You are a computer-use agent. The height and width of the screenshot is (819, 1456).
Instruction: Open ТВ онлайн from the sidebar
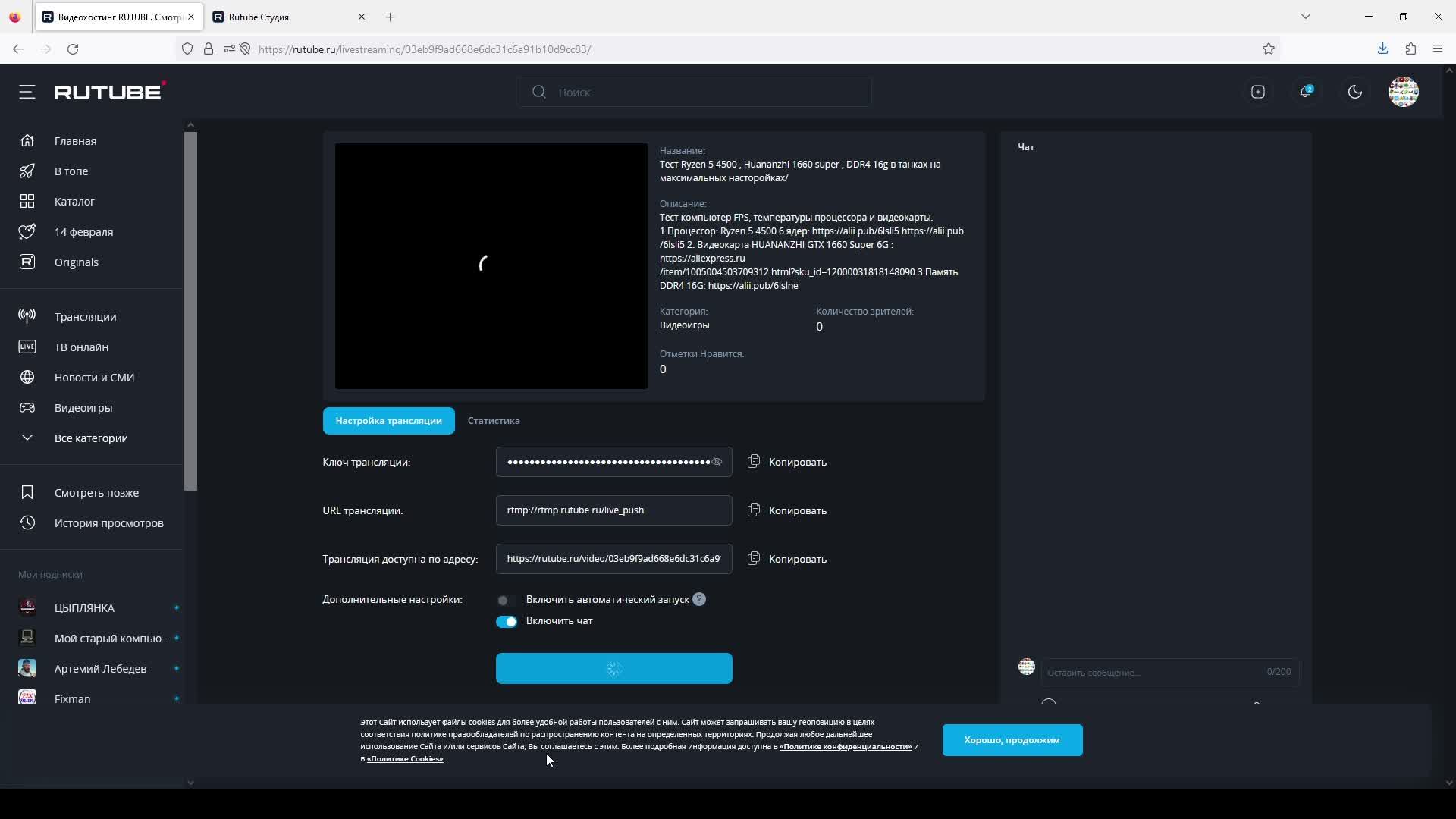point(81,347)
